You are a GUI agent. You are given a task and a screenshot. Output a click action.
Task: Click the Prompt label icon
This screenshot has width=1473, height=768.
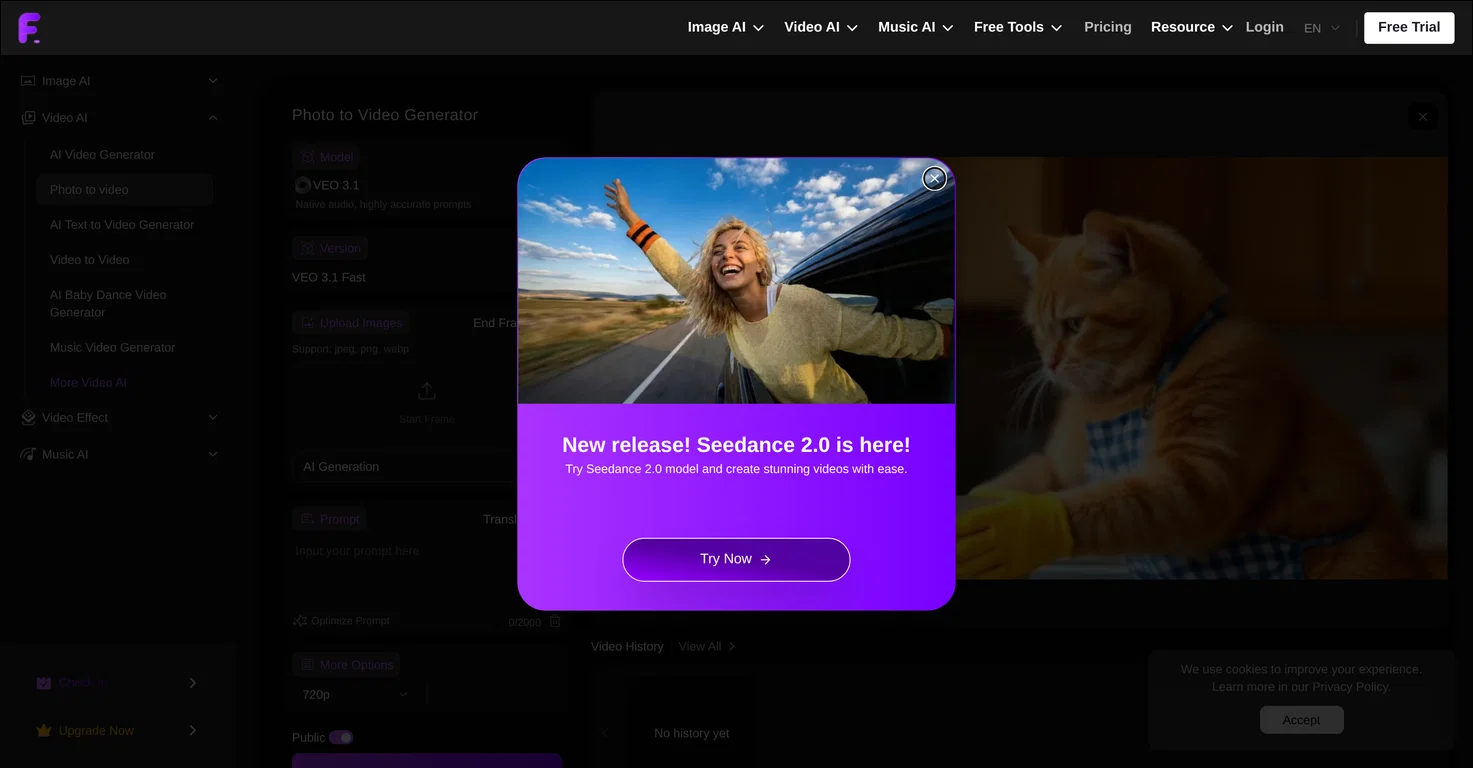pyautogui.click(x=306, y=519)
